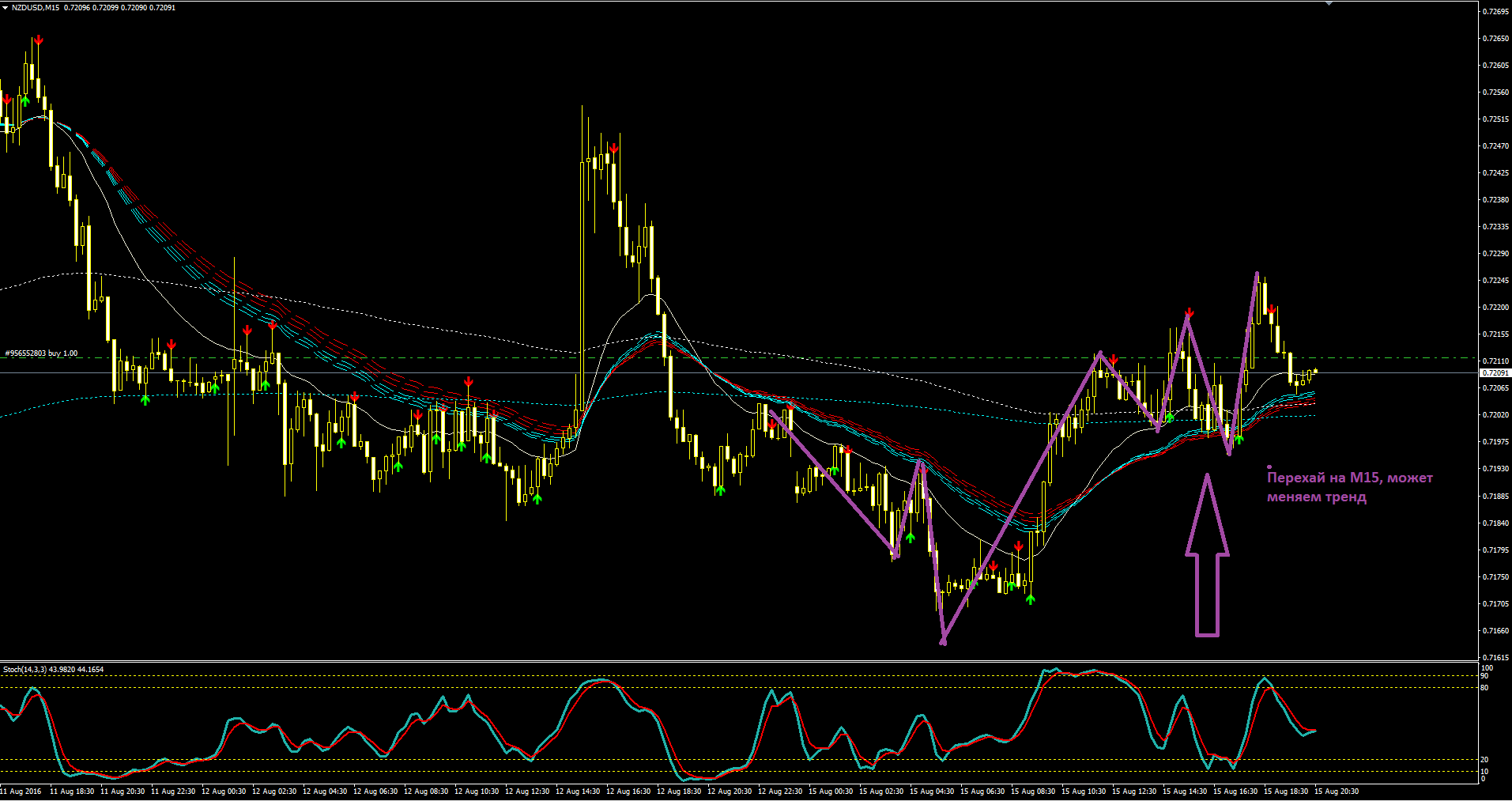Select the red sell arrow above the highest candle
1512x801 pixels.
point(38,40)
